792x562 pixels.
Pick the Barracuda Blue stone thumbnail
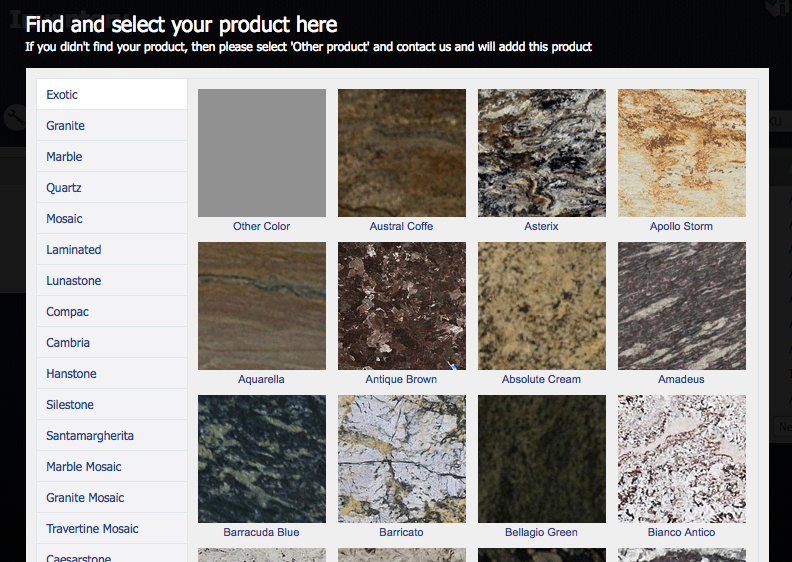[262, 459]
